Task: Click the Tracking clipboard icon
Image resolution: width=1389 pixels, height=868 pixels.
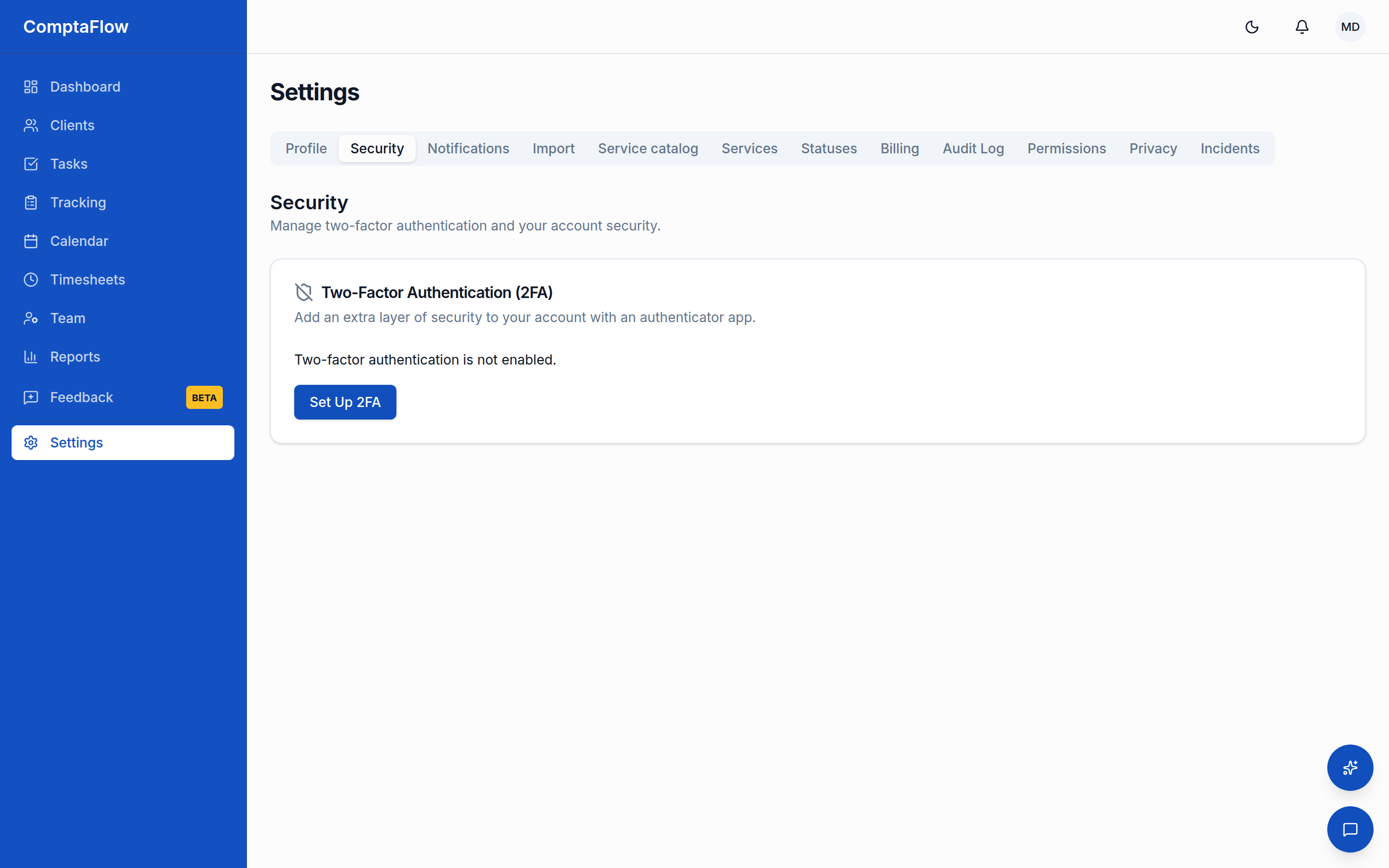Action: (x=31, y=202)
